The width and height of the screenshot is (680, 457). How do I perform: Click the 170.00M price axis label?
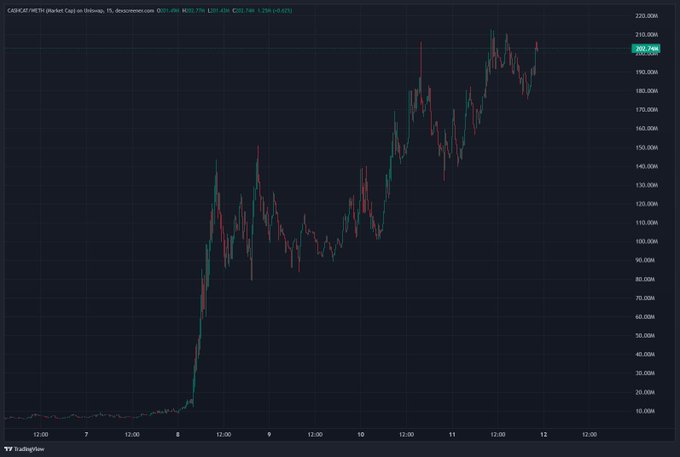pyautogui.click(x=646, y=110)
